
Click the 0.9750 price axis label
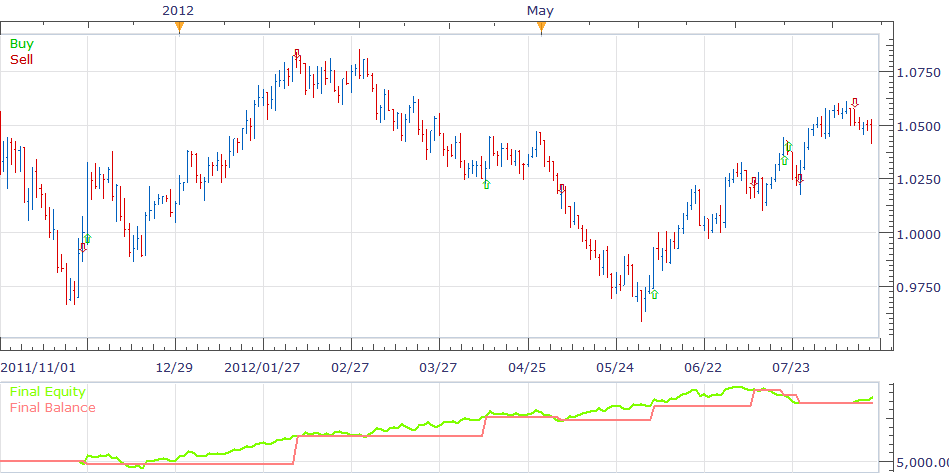(918, 287)
